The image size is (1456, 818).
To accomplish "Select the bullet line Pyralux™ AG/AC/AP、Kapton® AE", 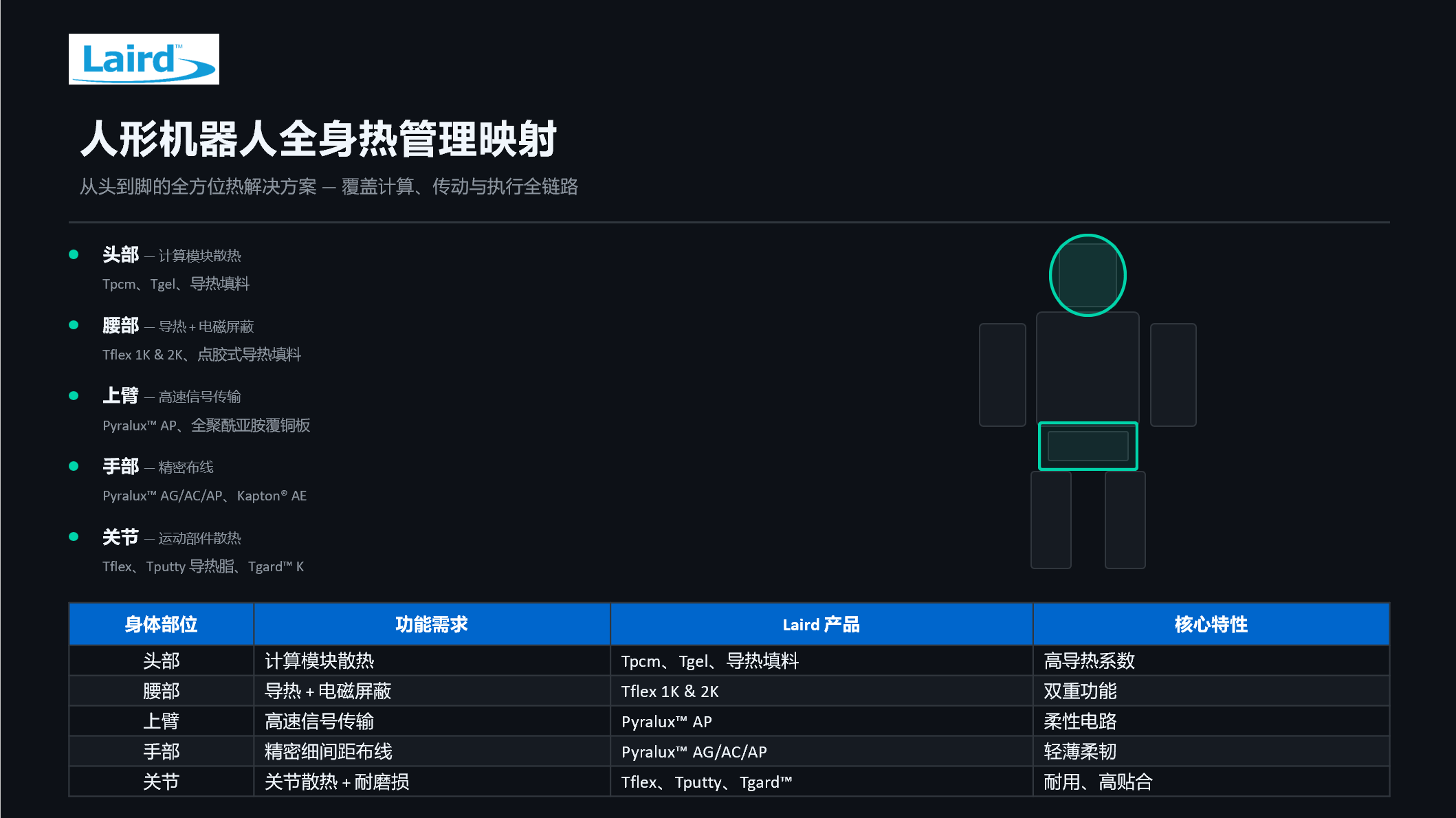I will 204,496.
